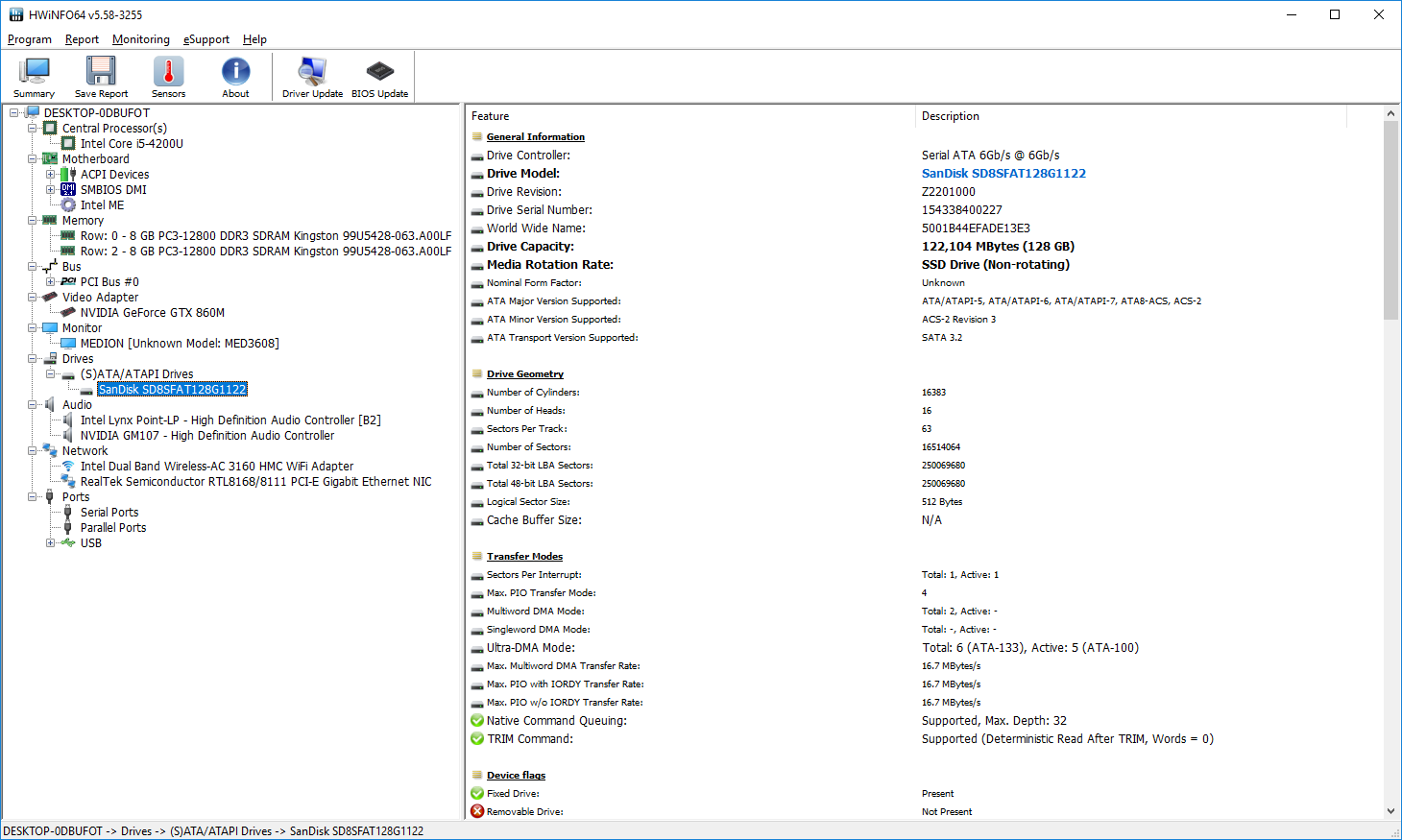Select the NVIDIA GeForce GTX 860M card icon
1402x840 pixels.
pos(68,312)
